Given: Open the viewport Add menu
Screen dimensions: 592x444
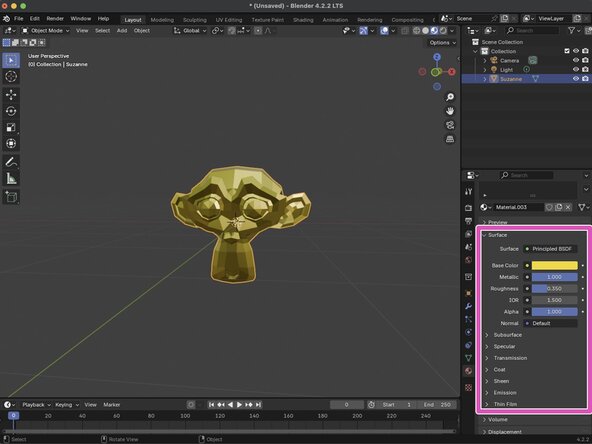Looking at the screenshot, I should pos(122,31).
